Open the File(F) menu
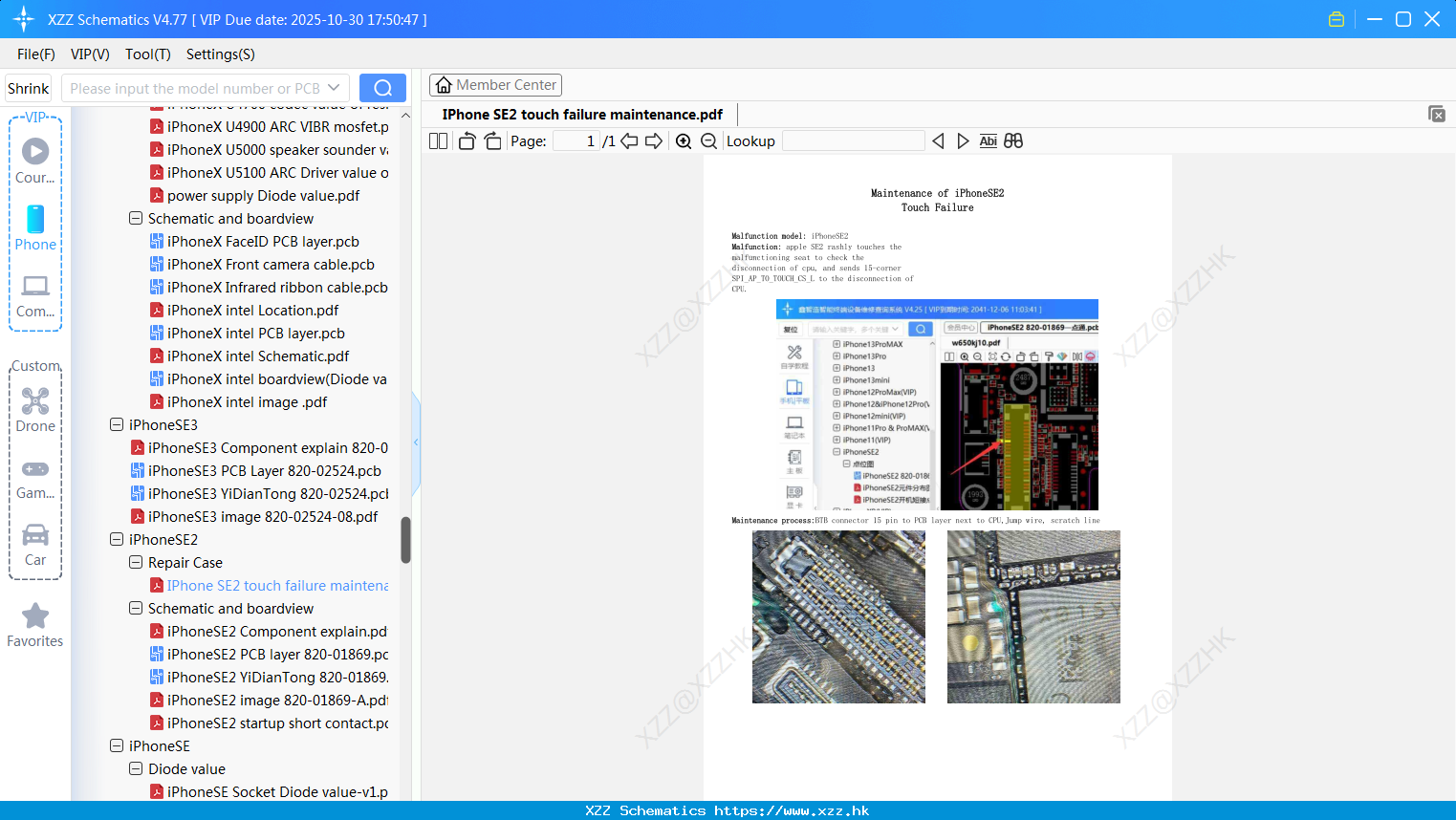The image size is (1456, 820). tap(36, 54)
